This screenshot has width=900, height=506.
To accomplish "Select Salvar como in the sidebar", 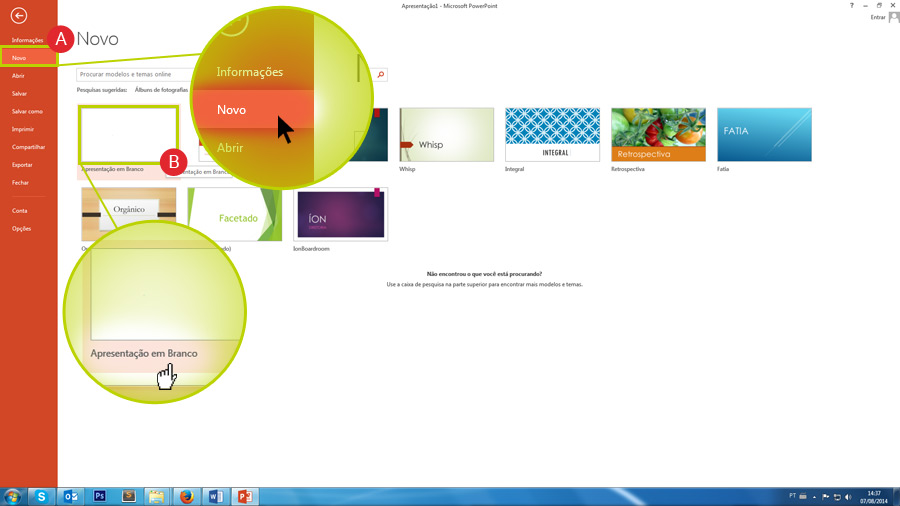I will (x=27, y=111).
